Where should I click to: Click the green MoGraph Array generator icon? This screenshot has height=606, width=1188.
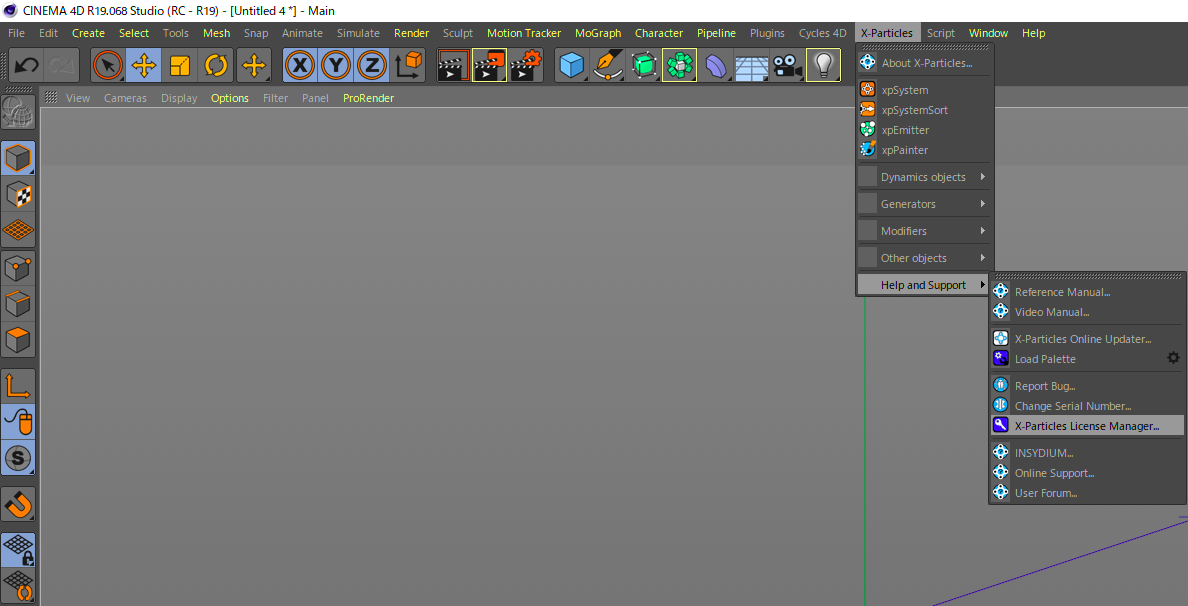pos(680,65)
